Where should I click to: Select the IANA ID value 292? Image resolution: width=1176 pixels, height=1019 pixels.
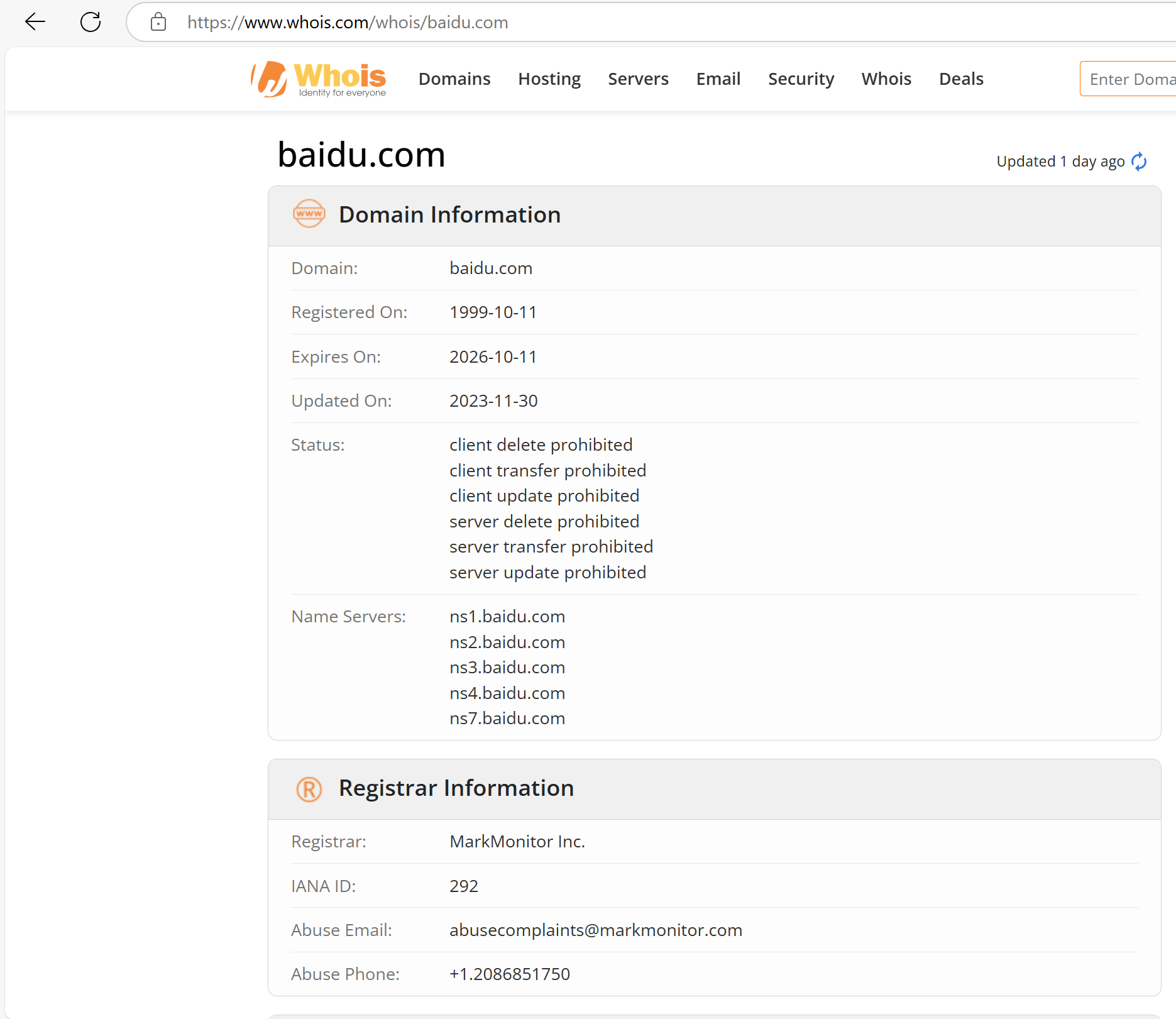pyautogui.click(x=464, y=886)
